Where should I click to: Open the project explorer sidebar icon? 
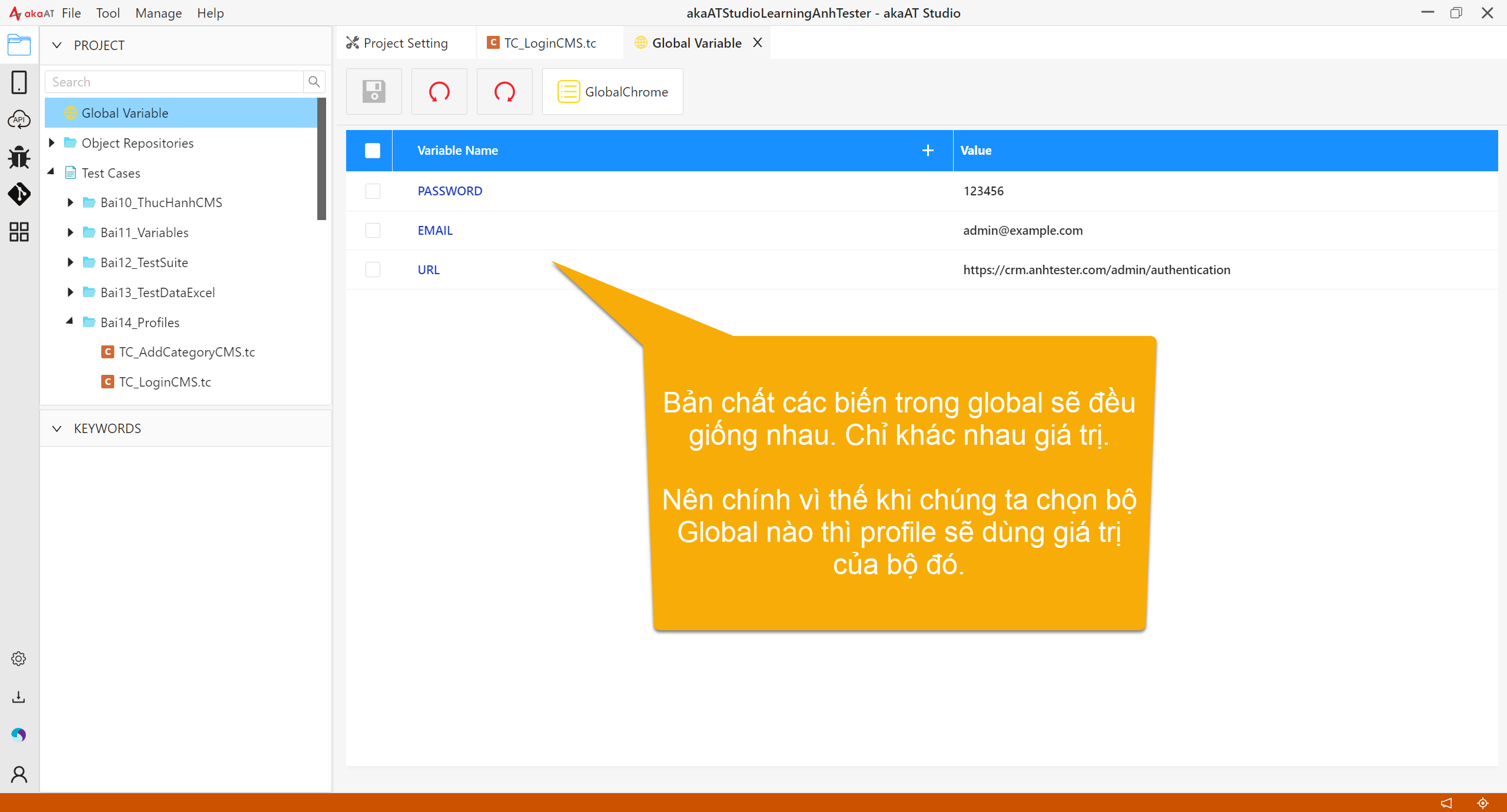19,45
